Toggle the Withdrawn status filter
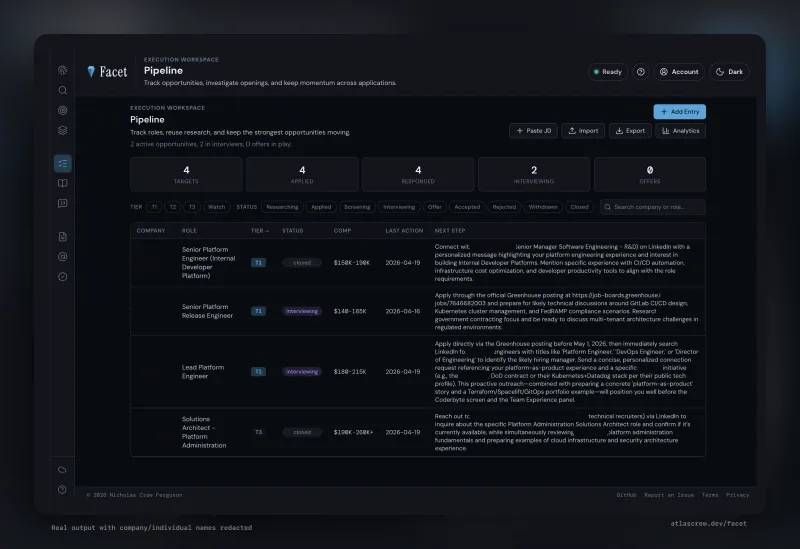 coord(543,207)
